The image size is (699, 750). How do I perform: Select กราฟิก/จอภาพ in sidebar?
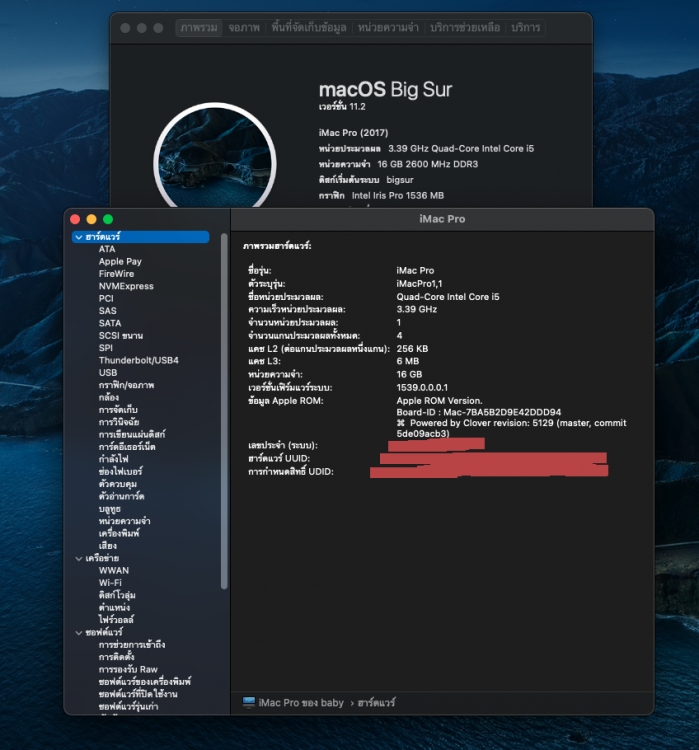[x=126, y=385]
